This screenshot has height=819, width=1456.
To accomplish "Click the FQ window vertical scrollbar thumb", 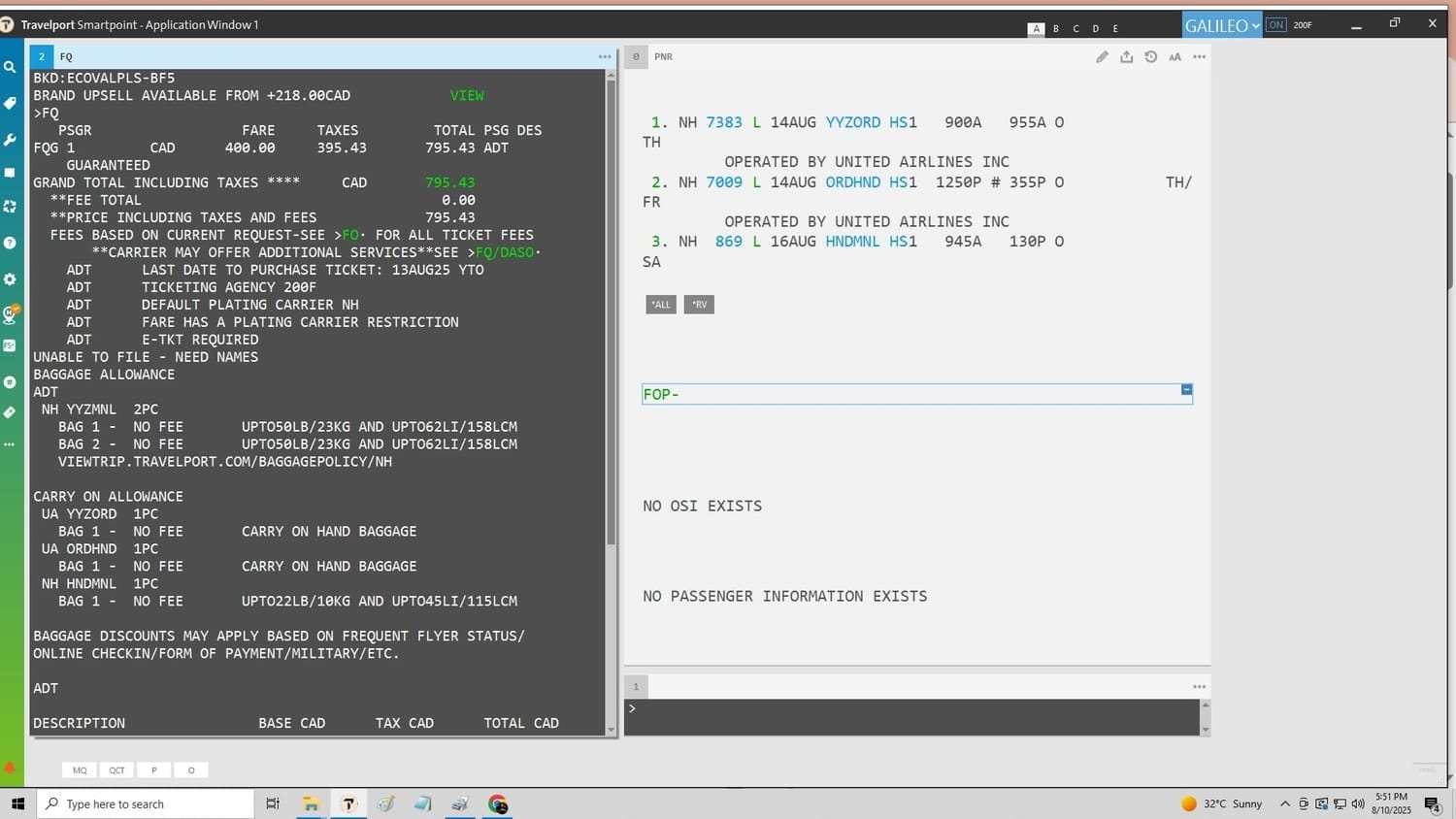I will tap(611, 312).
